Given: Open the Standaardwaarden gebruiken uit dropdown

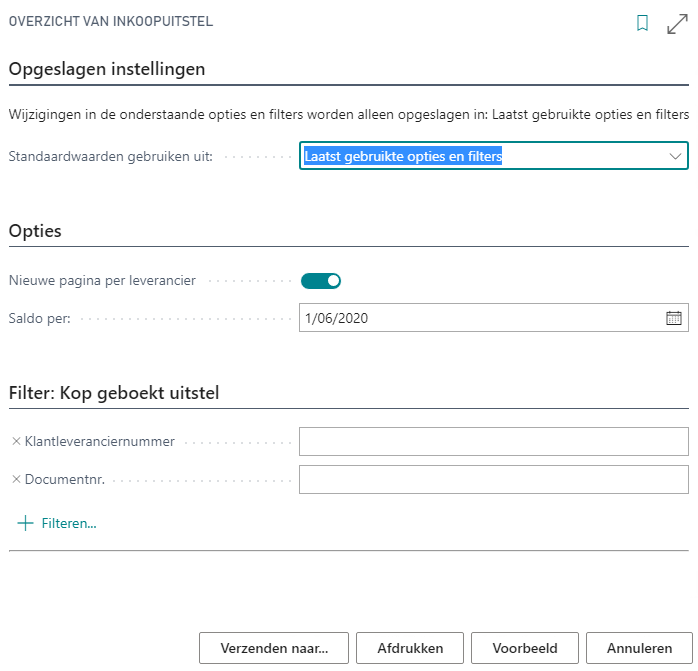Looking at the screenshot, I should coord(494,156).
